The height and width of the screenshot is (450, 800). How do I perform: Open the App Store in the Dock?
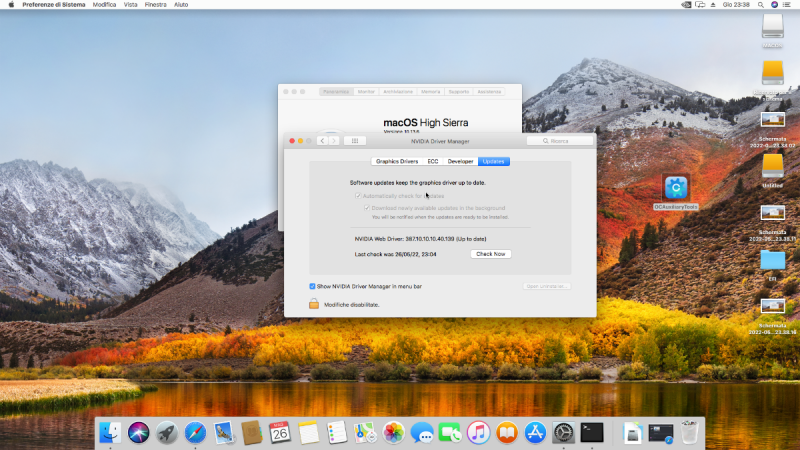[534, 432]
